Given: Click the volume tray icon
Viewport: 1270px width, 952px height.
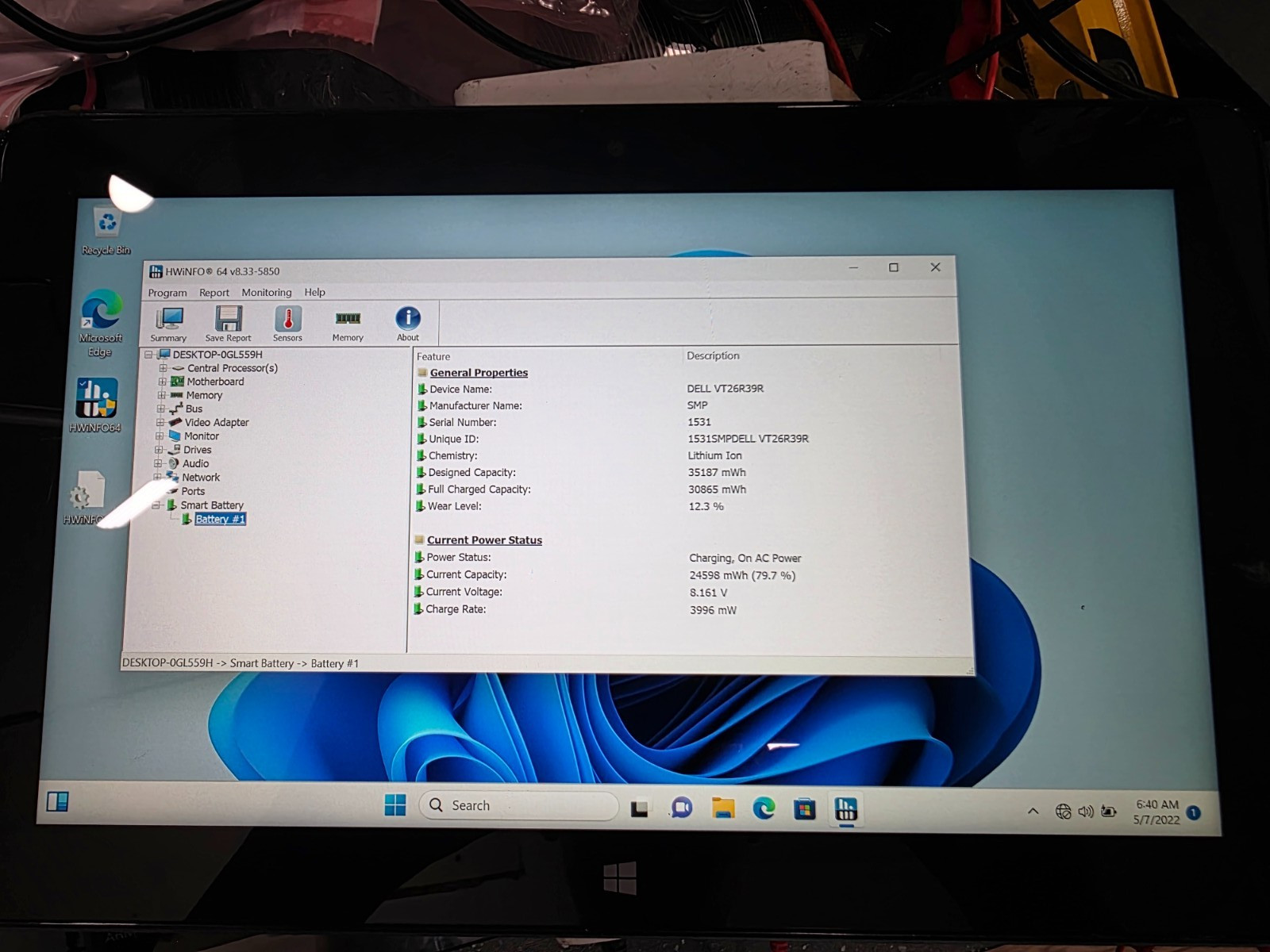Looking at the screenshot, I should click(1086, 812).
